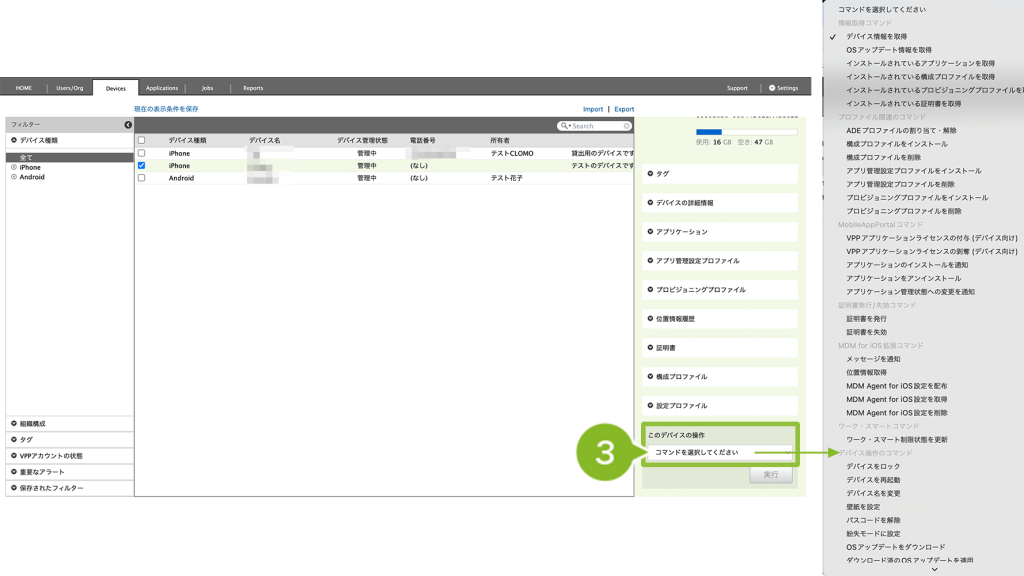The image size is (1024, 576).
Task: Click the Android filter plus icon
Action: pyautogui.click(x=14, y=177)
